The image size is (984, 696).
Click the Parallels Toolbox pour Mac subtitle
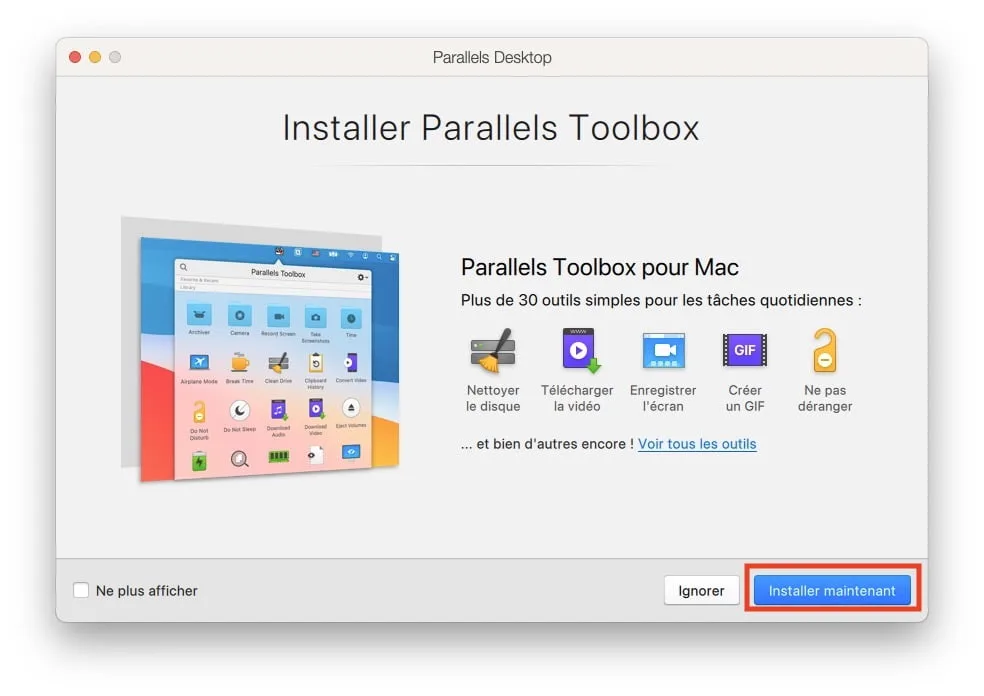[599, 267]
